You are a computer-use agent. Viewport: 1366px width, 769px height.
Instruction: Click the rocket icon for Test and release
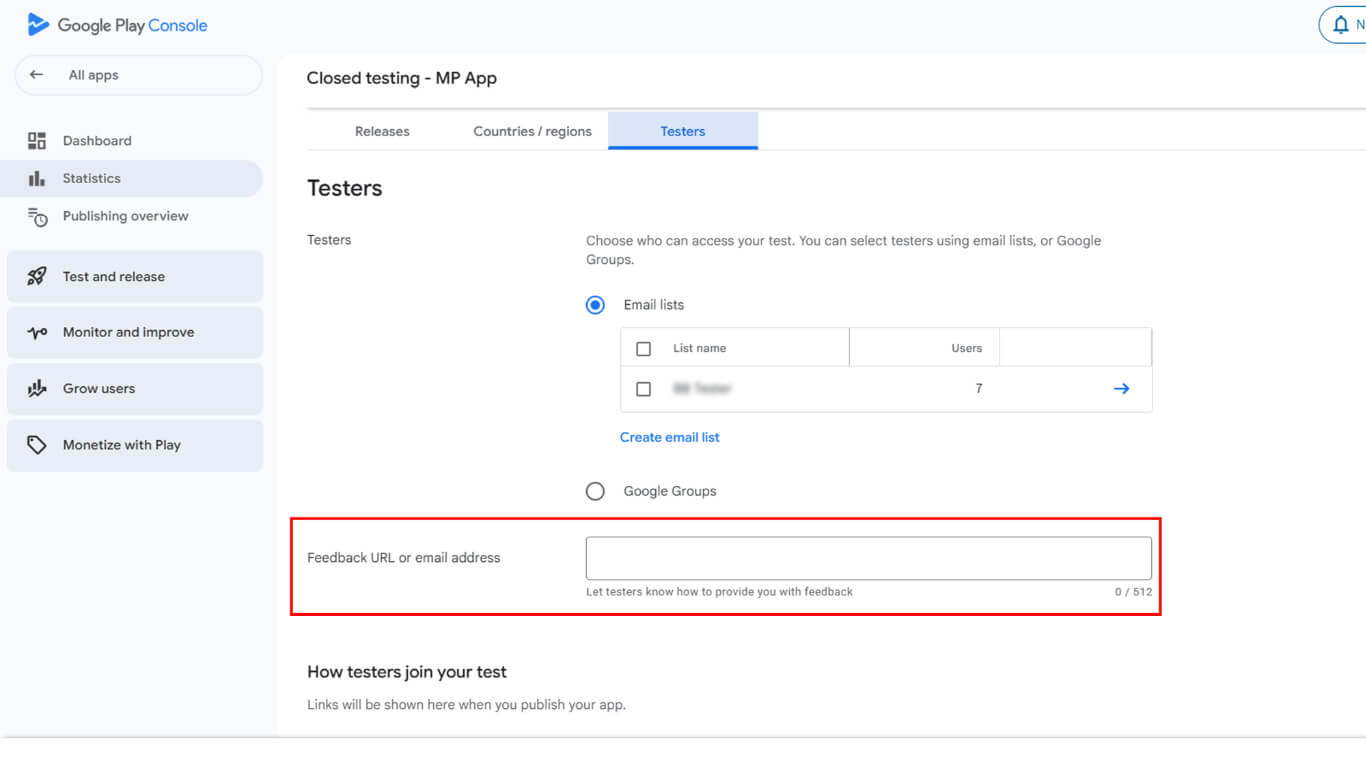point(37,277)
